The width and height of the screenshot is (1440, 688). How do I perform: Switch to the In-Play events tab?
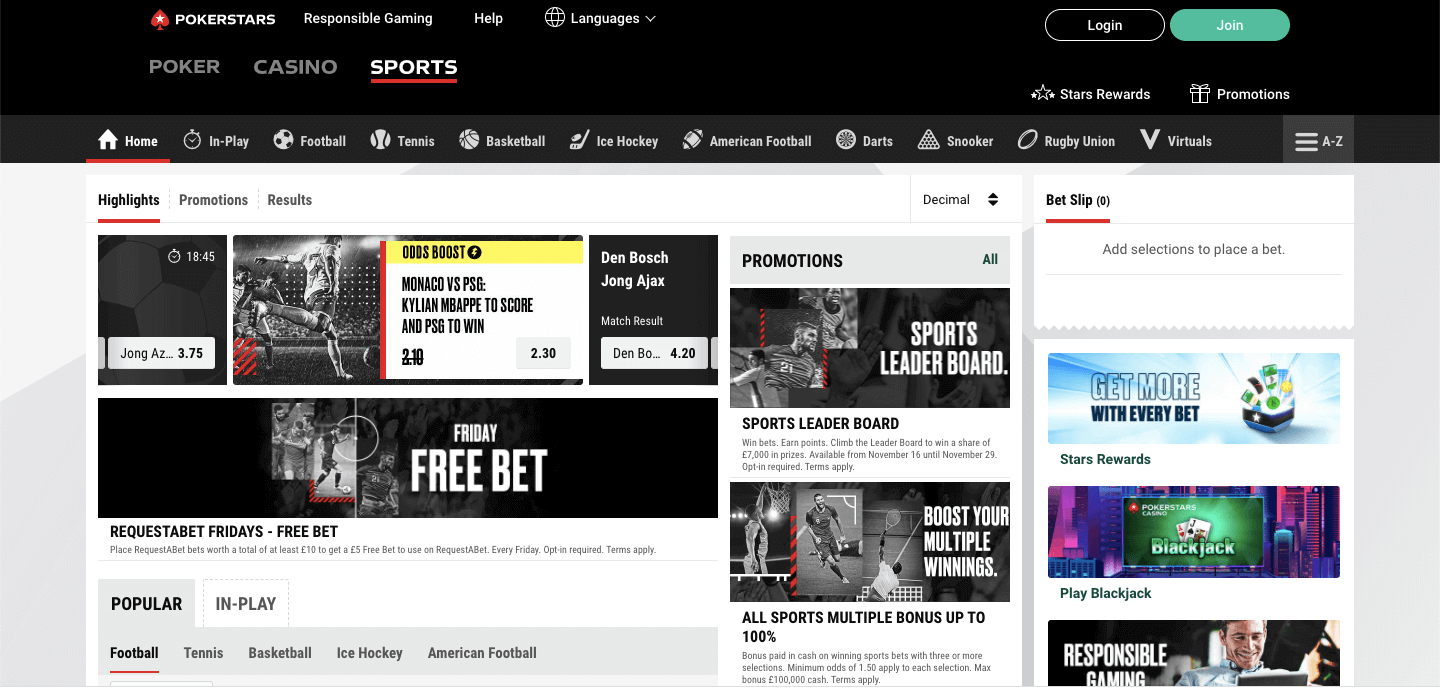click(x=246, y=604)
